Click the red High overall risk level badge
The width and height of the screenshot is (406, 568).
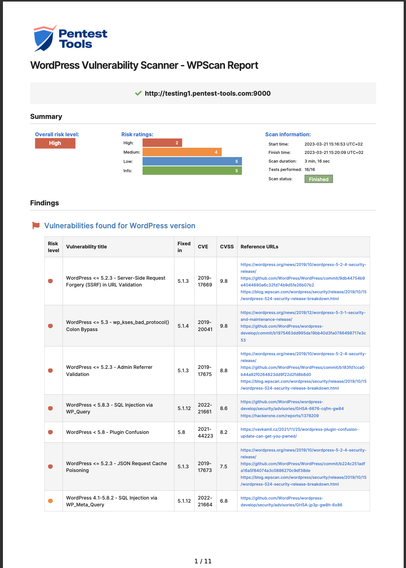point(55,143)
